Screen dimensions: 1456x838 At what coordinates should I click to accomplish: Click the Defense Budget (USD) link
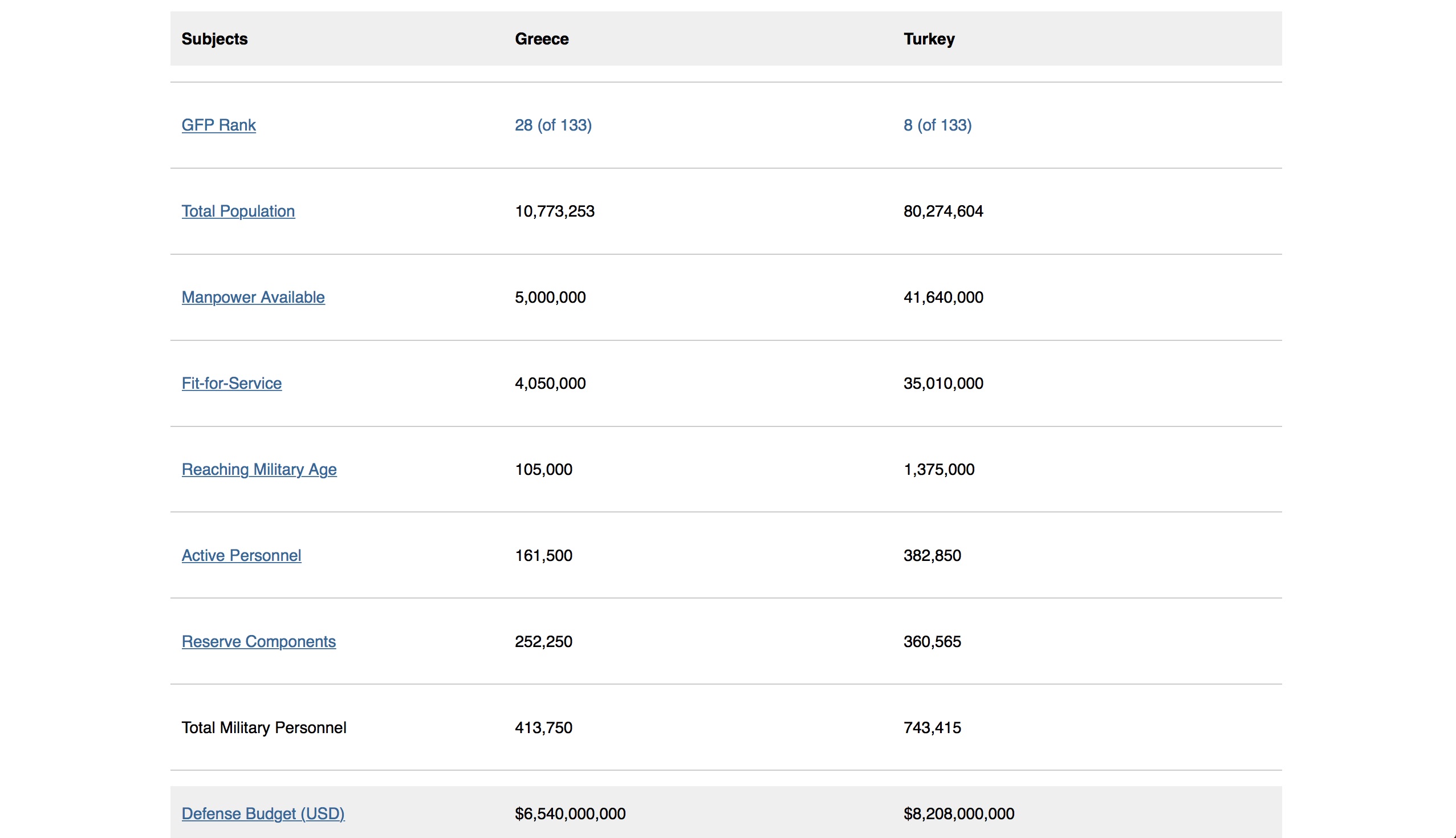tap(263, 813)
